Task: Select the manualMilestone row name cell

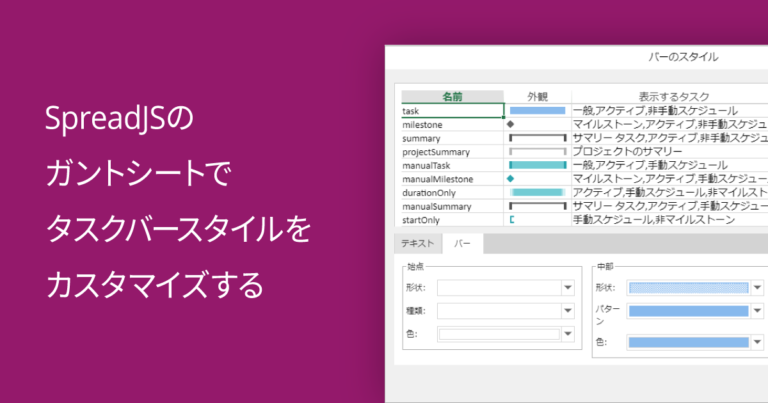Action: coord(453,179)
